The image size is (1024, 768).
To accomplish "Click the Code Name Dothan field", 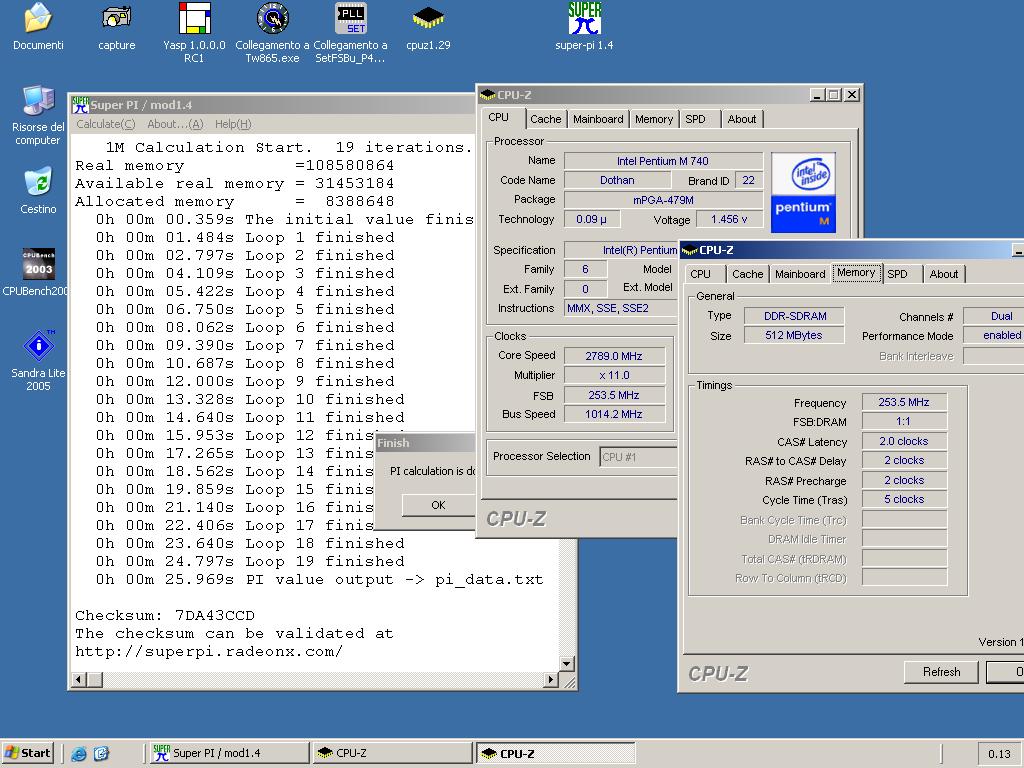I will [x=617, y=180].
